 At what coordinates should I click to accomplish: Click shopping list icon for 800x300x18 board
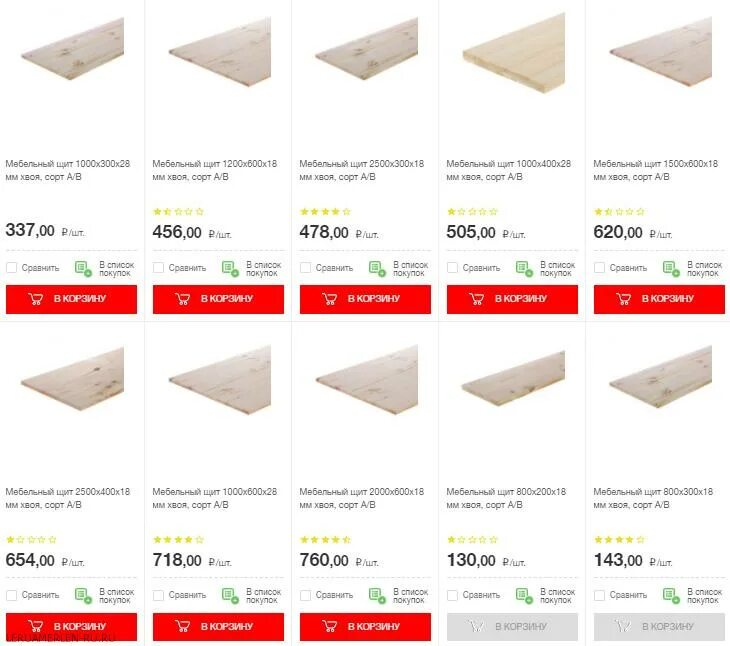click(671, 595)
